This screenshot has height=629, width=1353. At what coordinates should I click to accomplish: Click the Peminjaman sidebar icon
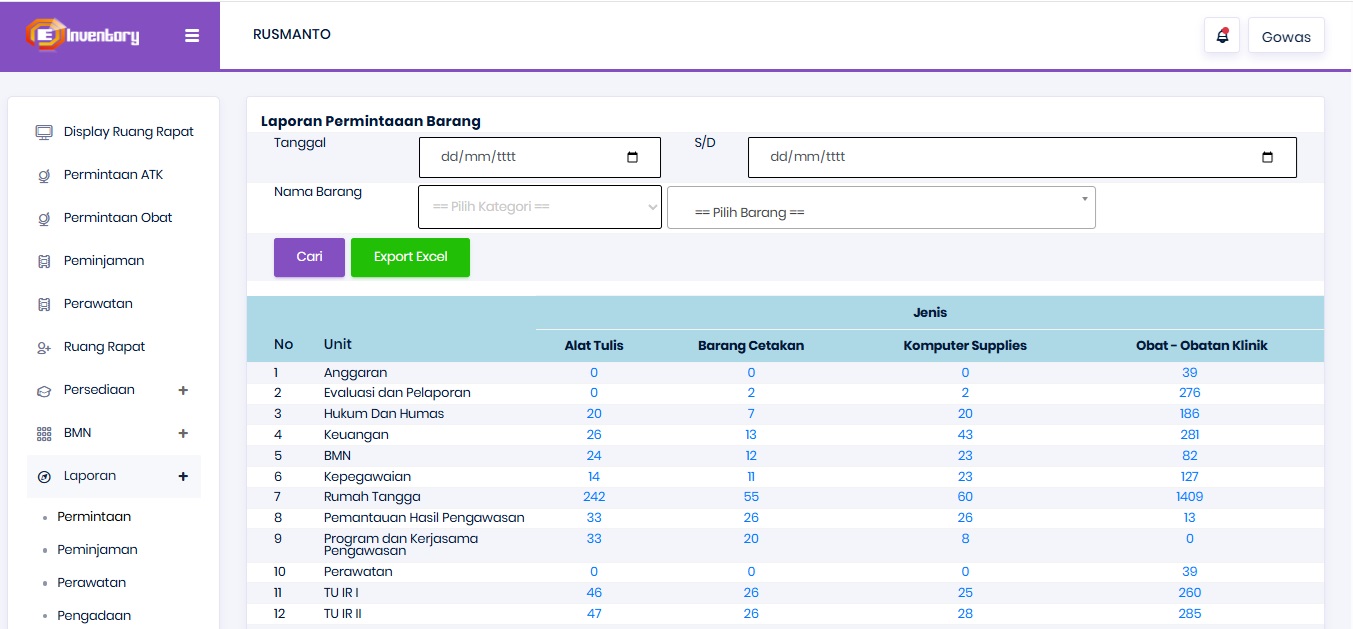tap(44, 261)
